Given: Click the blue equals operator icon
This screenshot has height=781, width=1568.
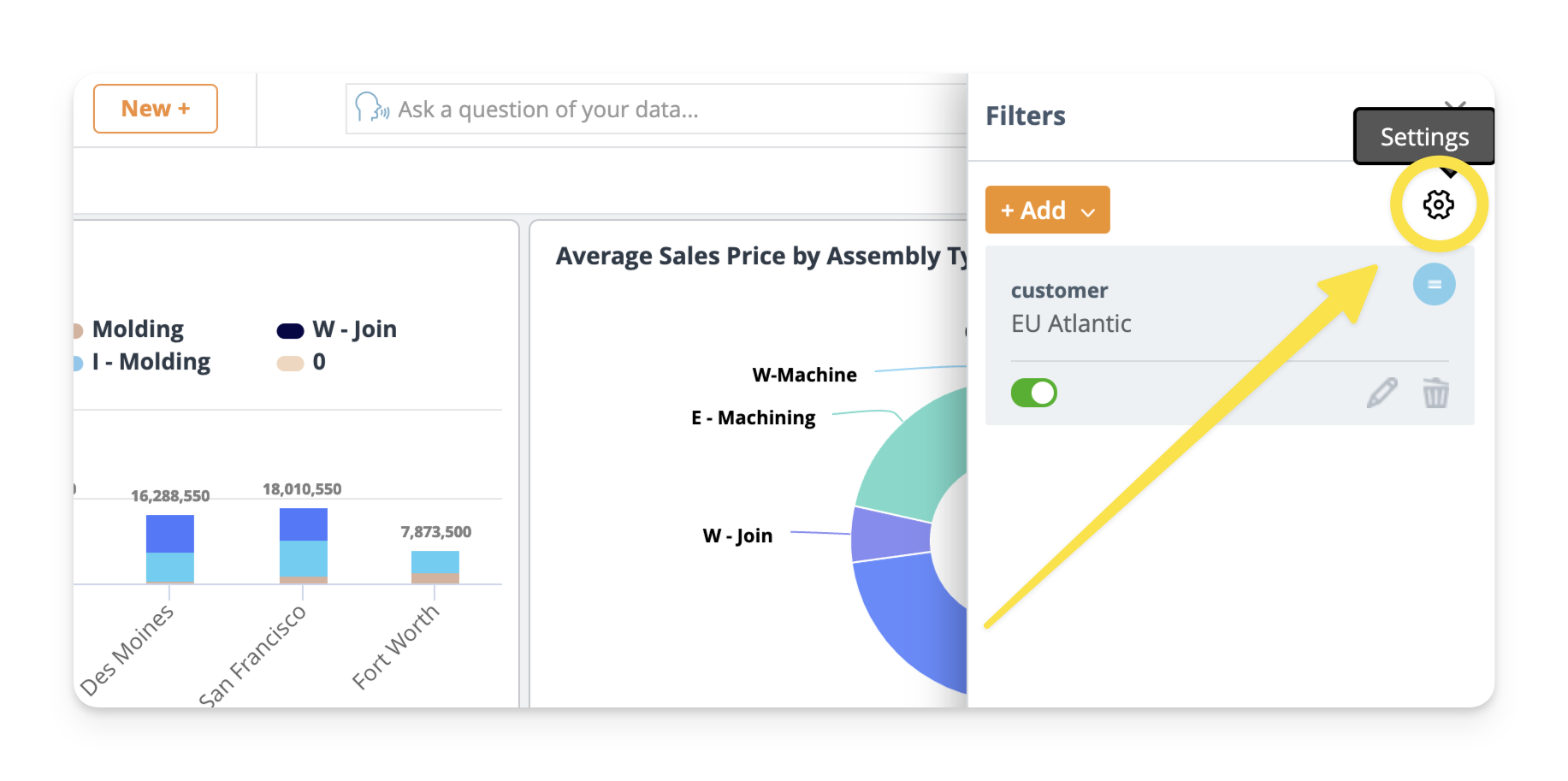Looking at the screenshot, I should pyautogui.click(x=1434, y=284).
